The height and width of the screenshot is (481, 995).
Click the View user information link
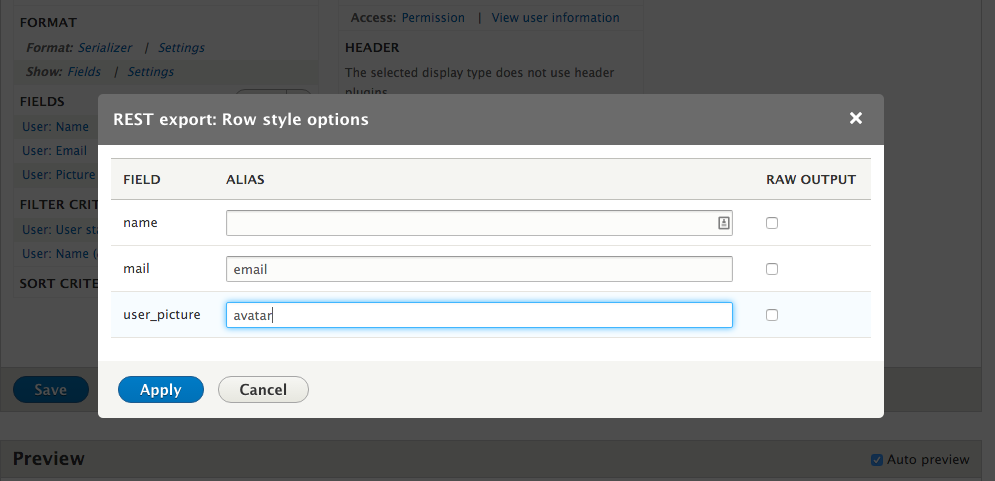pyautogui.click(x=555, y=18)
